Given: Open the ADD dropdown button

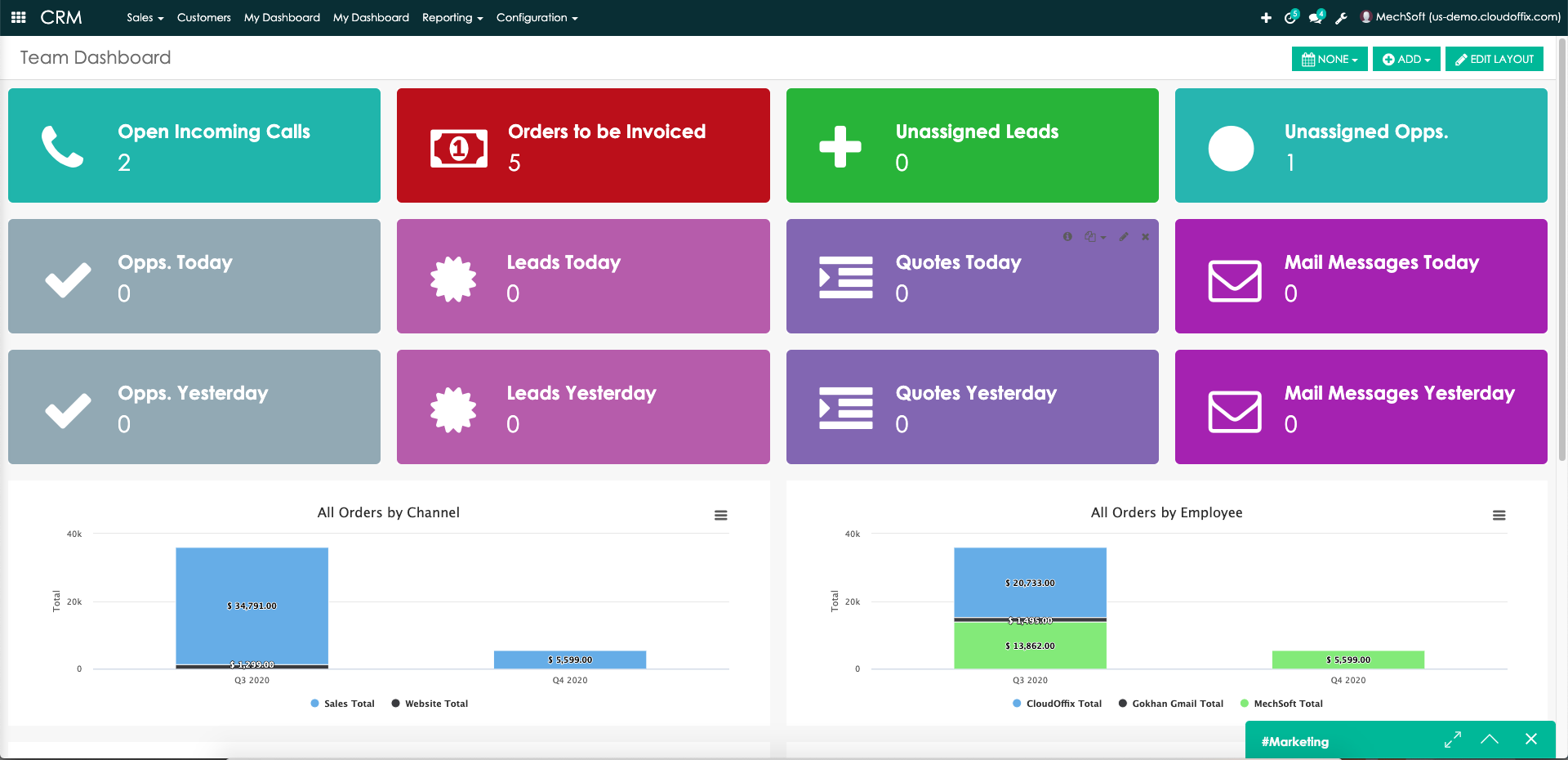Looking at the screenshot, I should click(1406, 59).
